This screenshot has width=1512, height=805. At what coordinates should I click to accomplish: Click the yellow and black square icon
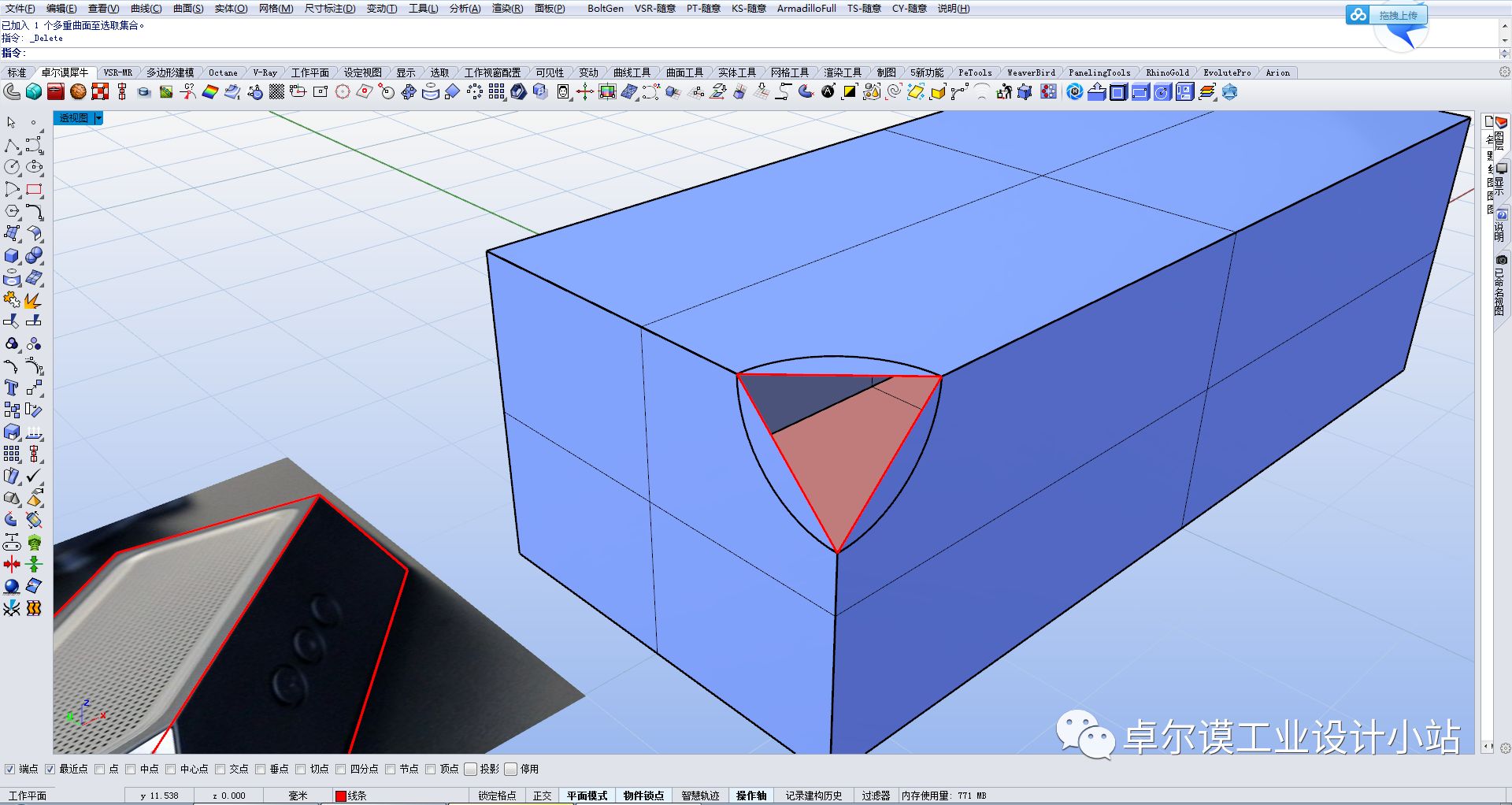tap(850, 92)
